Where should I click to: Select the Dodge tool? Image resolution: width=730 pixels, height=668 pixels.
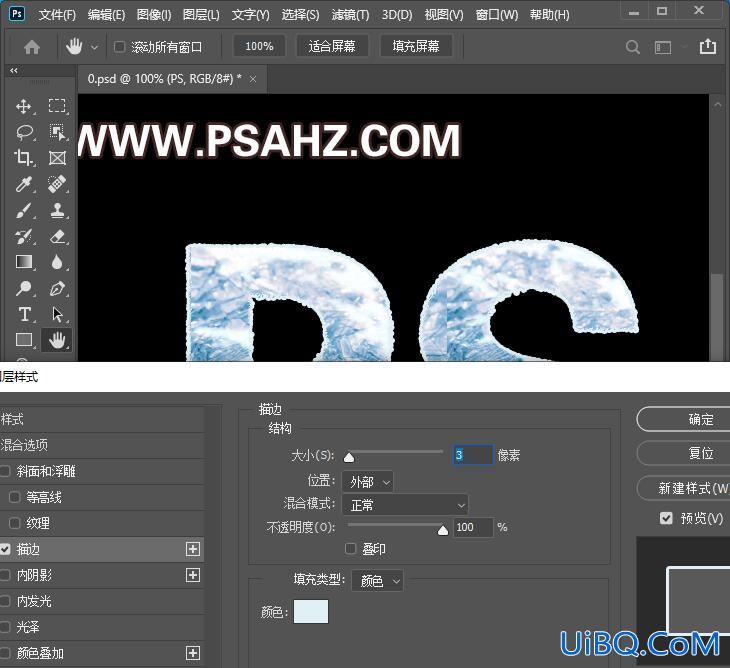click(24, 288)
